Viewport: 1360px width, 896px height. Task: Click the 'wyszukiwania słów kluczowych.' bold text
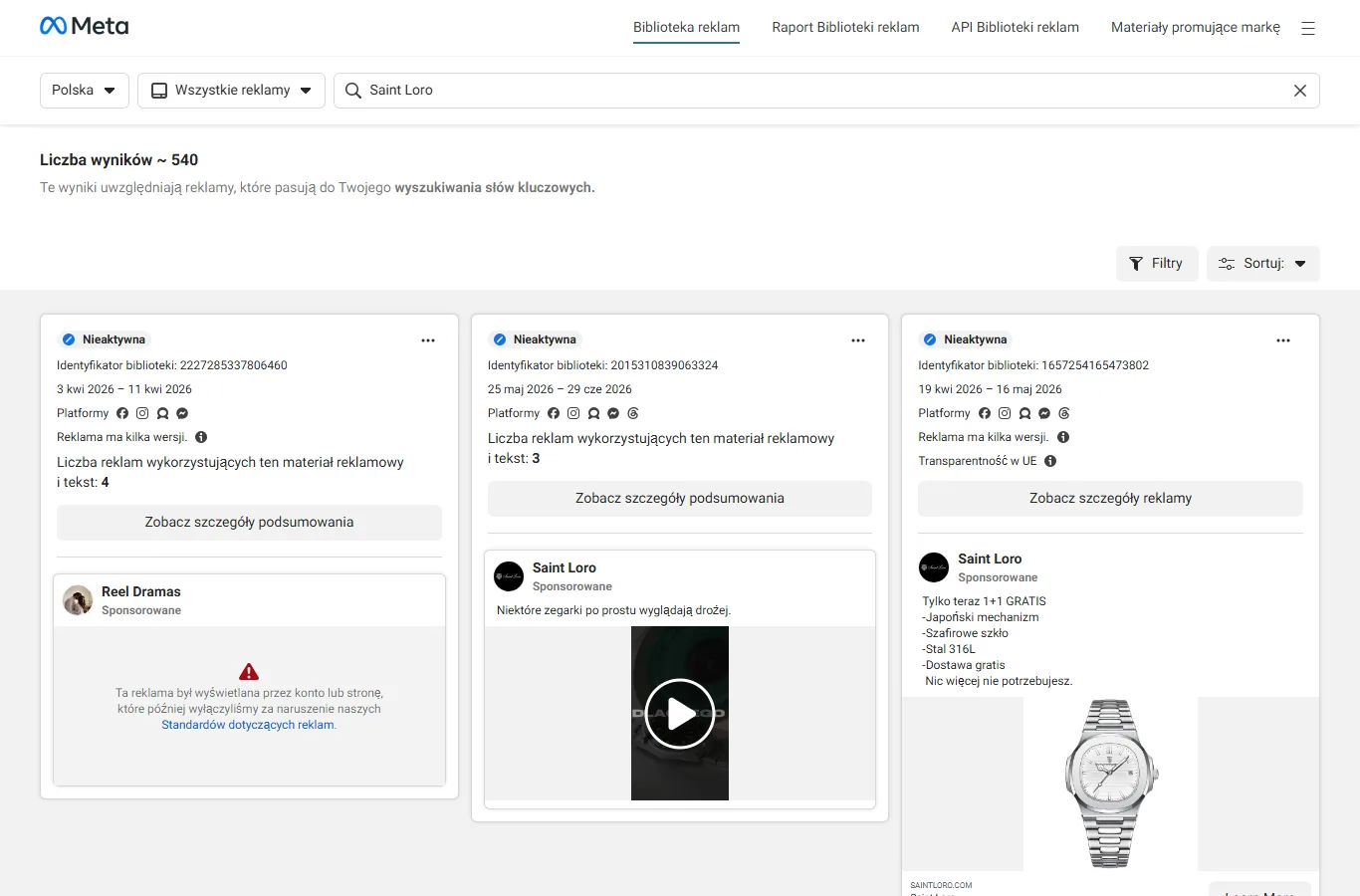(495, 187)
